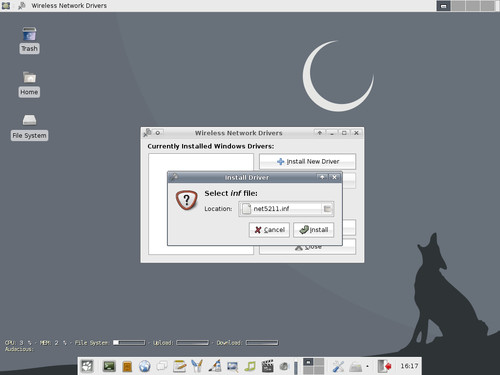This screenshot has height=375, width=500.
Task: Open the Trash desktop icon
Action: point(29,40)
